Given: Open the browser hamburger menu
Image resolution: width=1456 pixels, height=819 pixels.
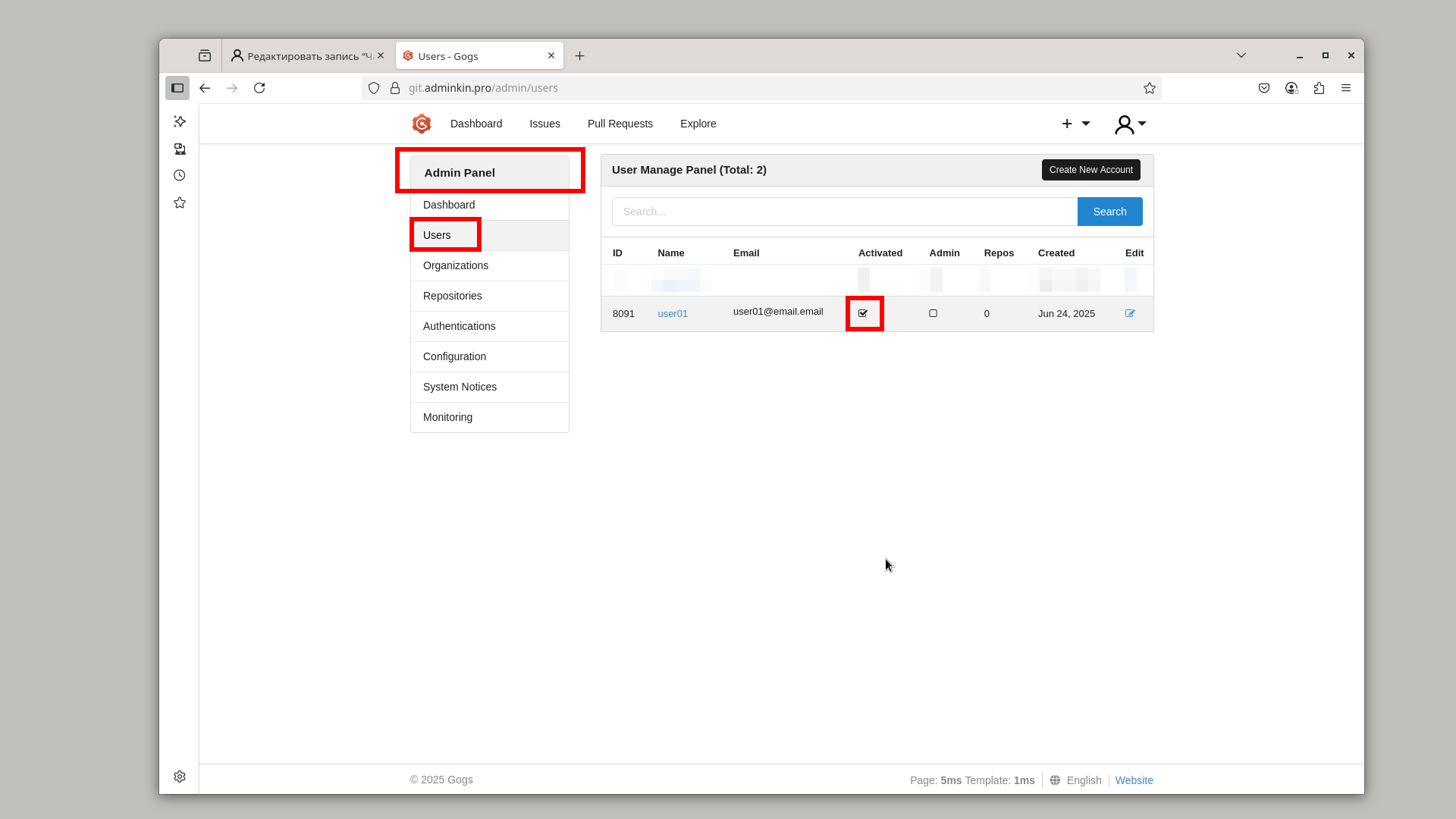Looking at the screenshot, I should [x=1346, y=88].
